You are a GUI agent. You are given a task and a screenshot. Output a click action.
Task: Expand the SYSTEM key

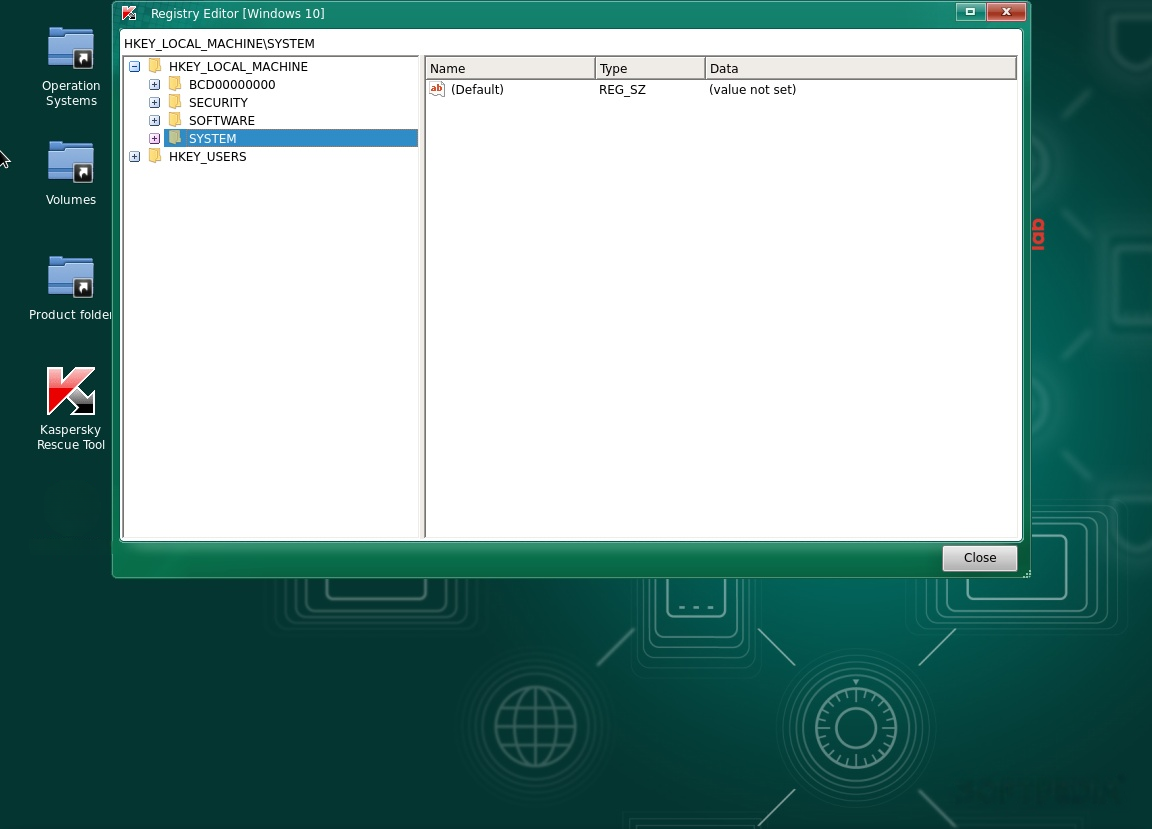[154, 138]
